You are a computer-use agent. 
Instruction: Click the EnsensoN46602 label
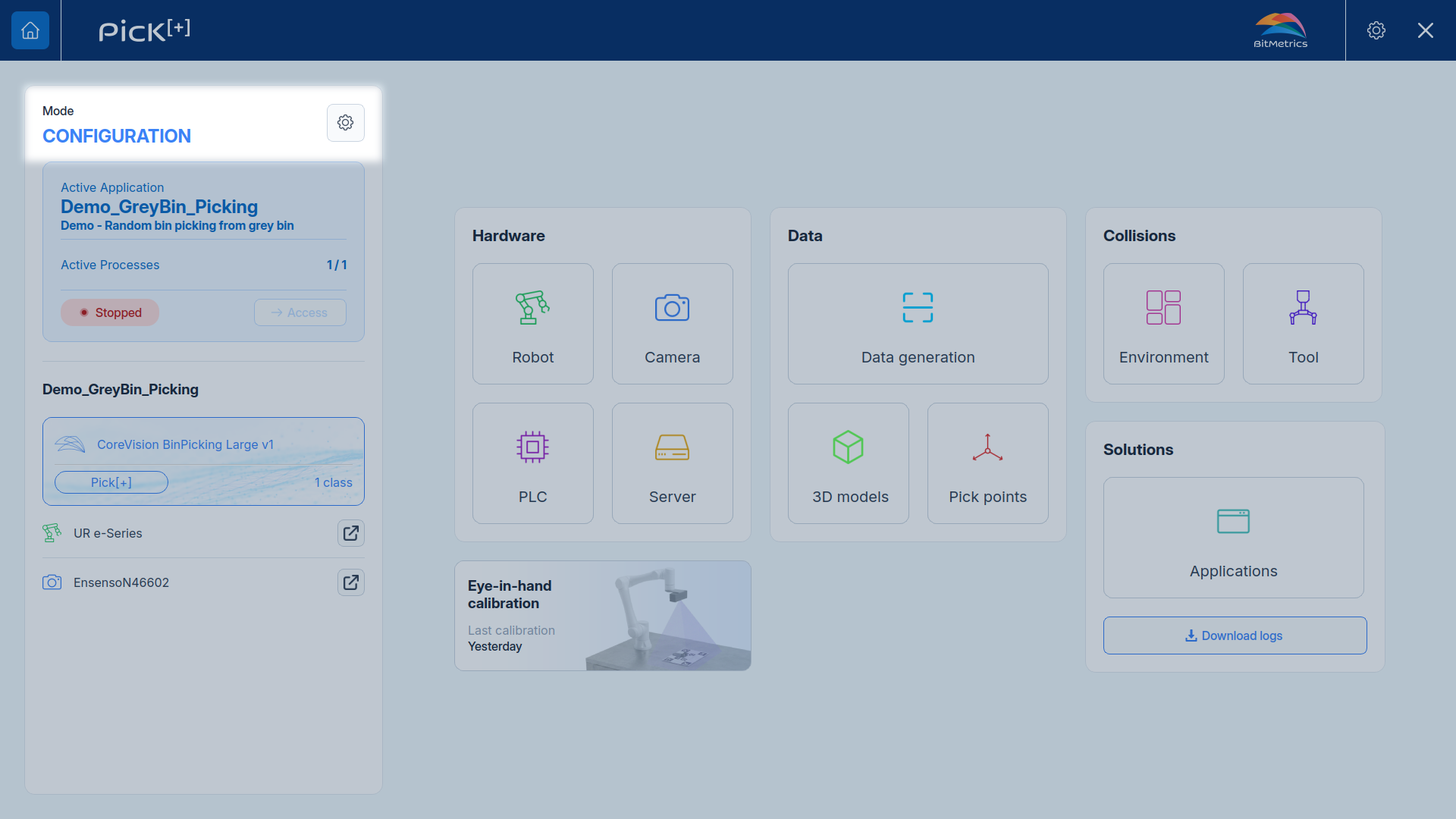coord(121,582)
